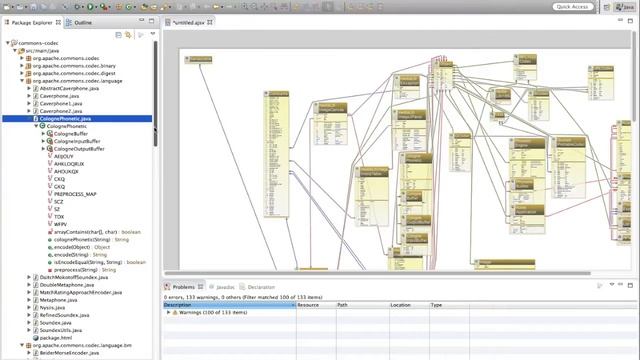This screenshot has height=360, width=640.
Task: Open the New Java Class dropdown arrow
Action: pos(135,7)
